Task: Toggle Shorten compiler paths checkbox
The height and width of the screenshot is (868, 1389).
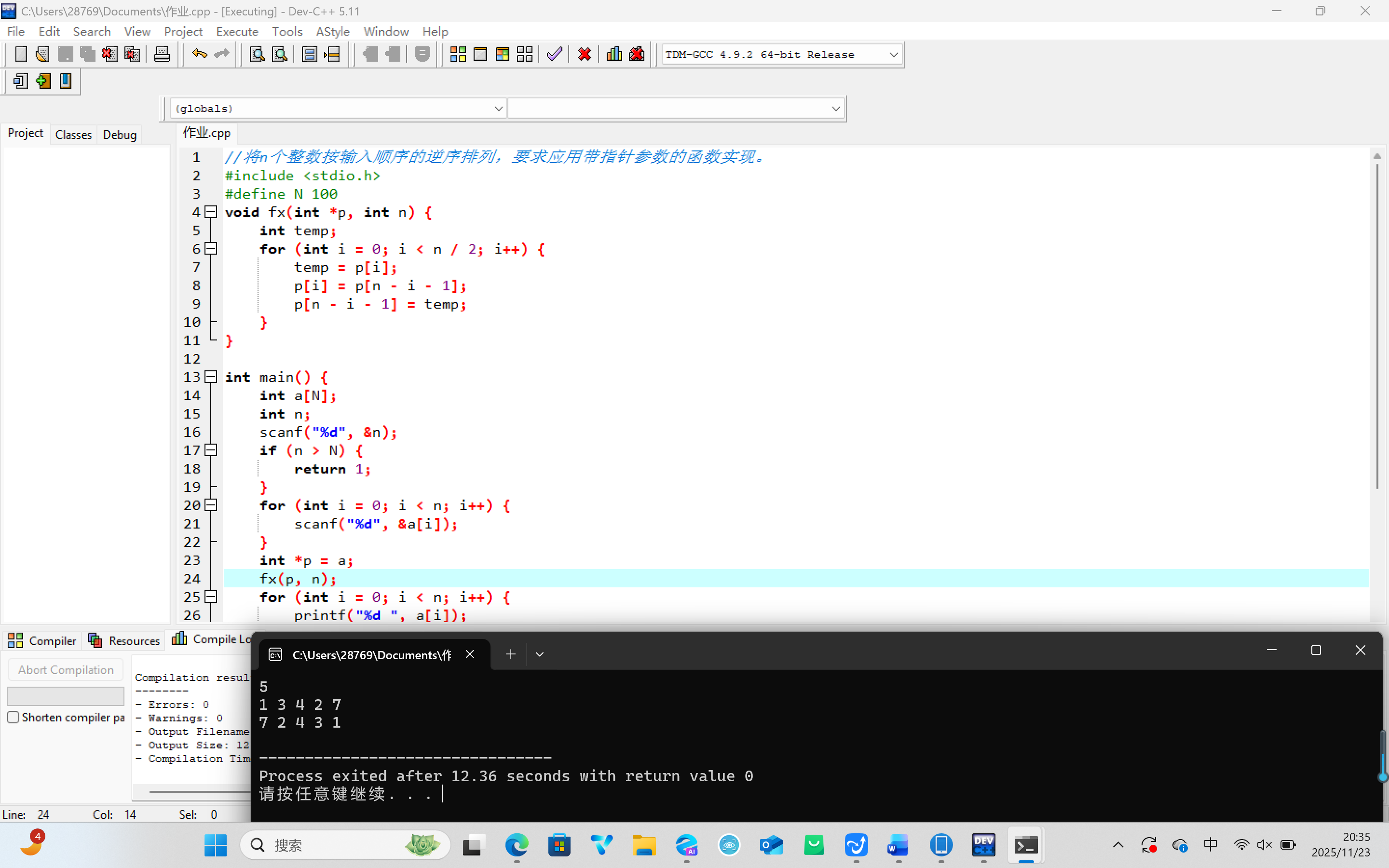Action: (13, 717)
